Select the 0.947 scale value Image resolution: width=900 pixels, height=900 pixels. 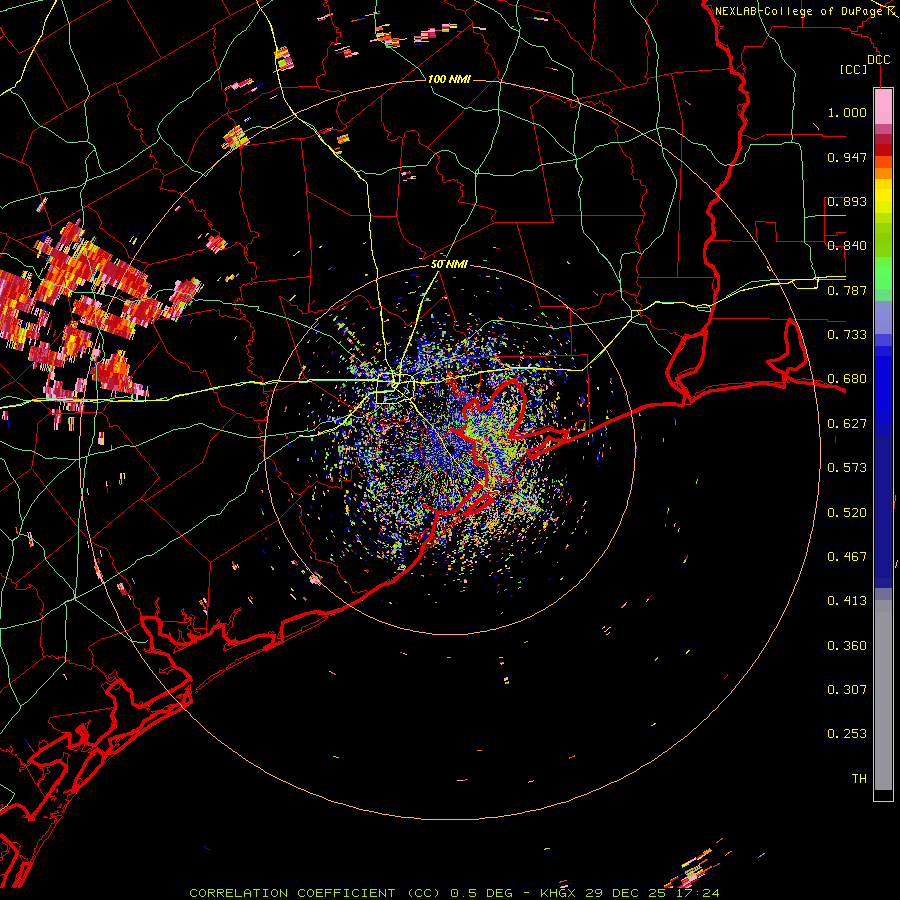tap(847, 157)
